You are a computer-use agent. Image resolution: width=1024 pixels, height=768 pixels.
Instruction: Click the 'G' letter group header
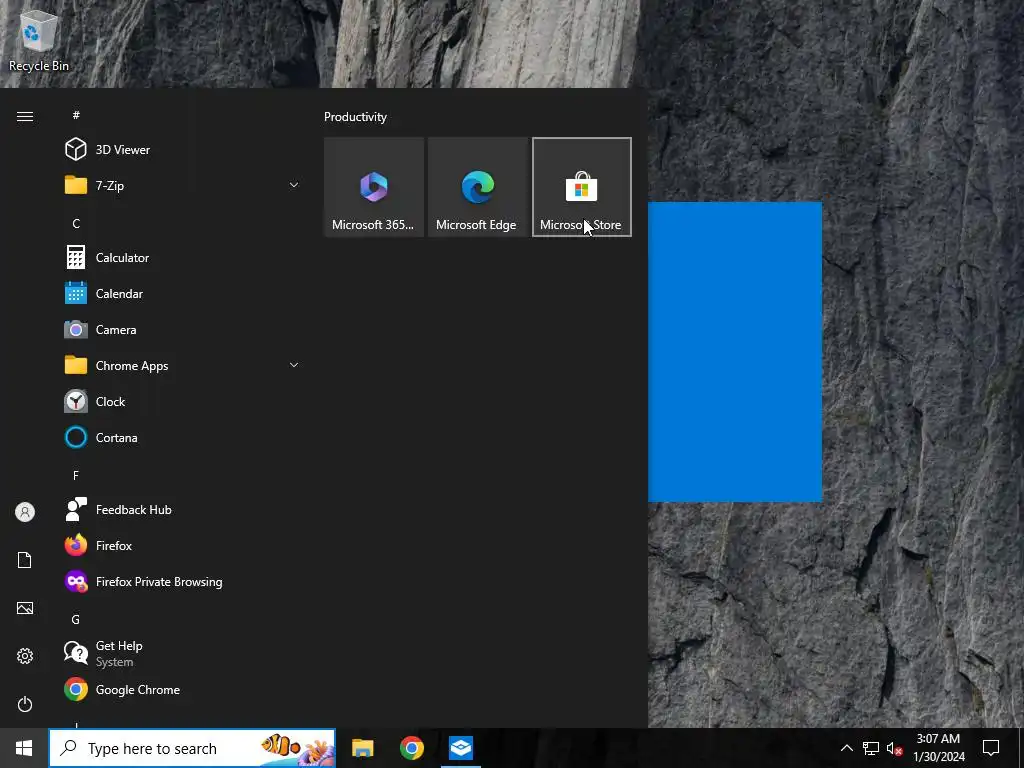[76, 619]
